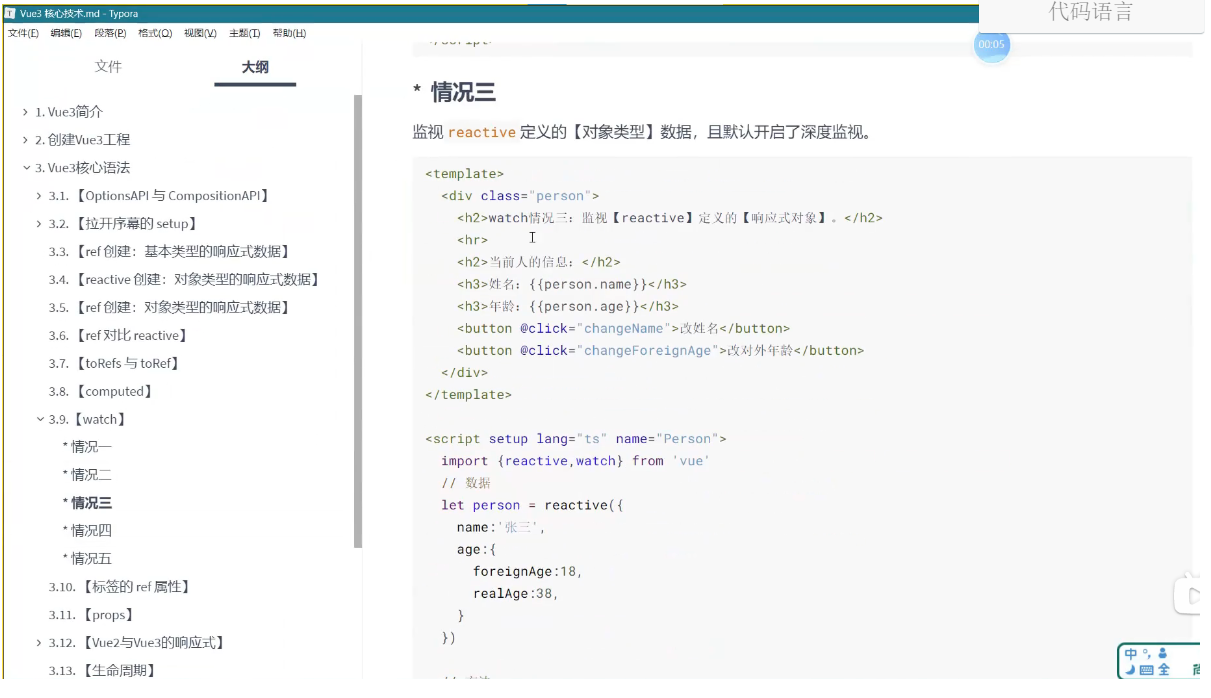Image resolution: width=1211 pixels, height=698 pixels.
Task: Switch to the 文件 sidebar tab
Action: tap(108, 66)
